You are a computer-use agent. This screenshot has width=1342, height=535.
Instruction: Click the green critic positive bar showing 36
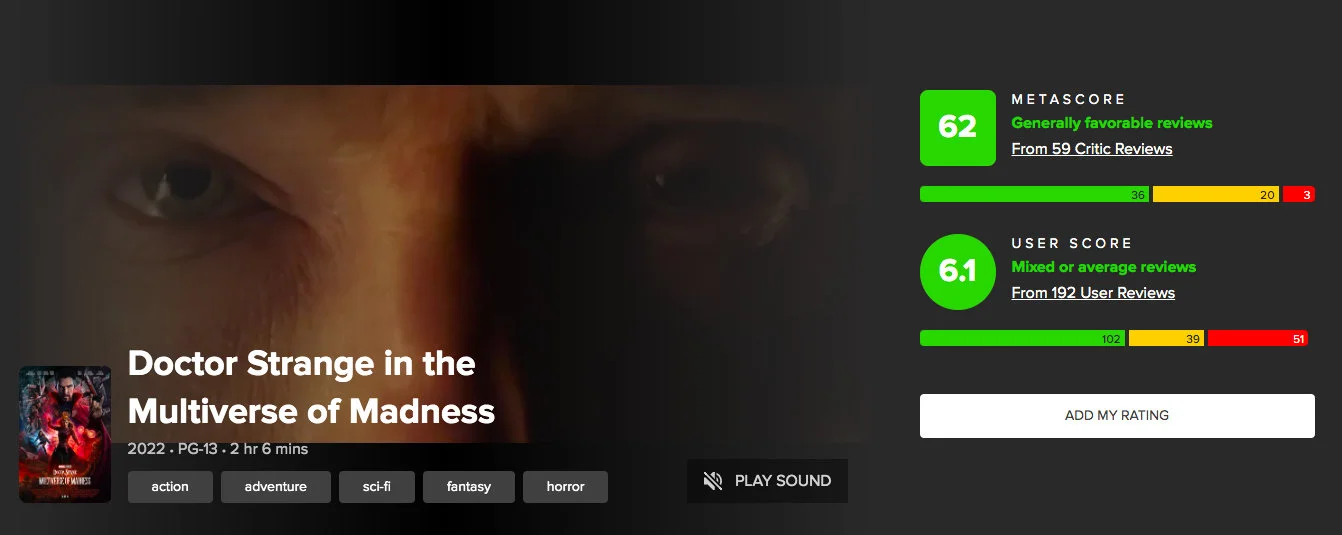pos(1034,195)
